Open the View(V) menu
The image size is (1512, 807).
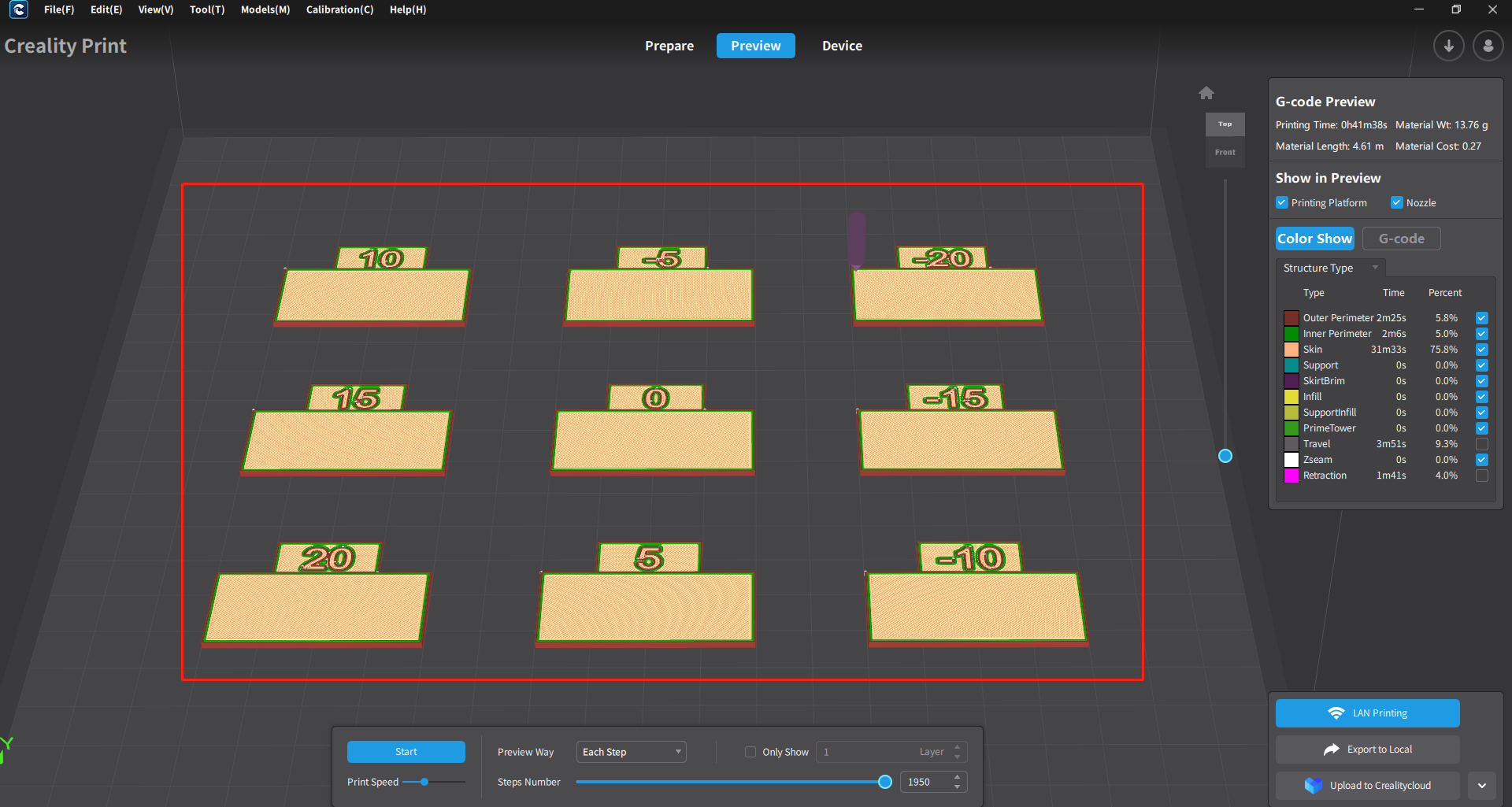point(156,9)
